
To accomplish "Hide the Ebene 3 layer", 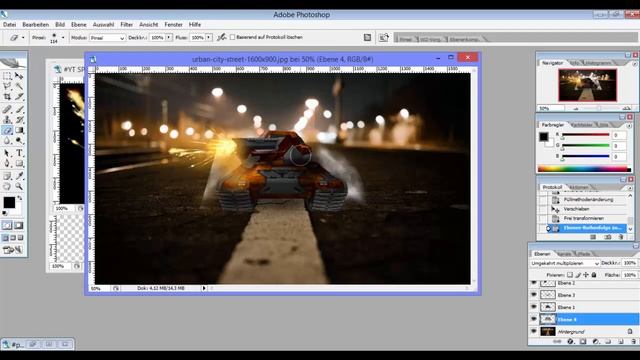I will [533, 295].
